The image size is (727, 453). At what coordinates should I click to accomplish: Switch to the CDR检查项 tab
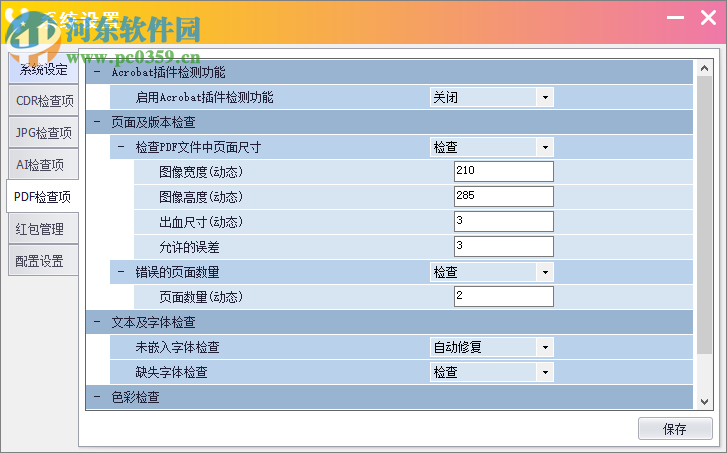pos(44,101)
